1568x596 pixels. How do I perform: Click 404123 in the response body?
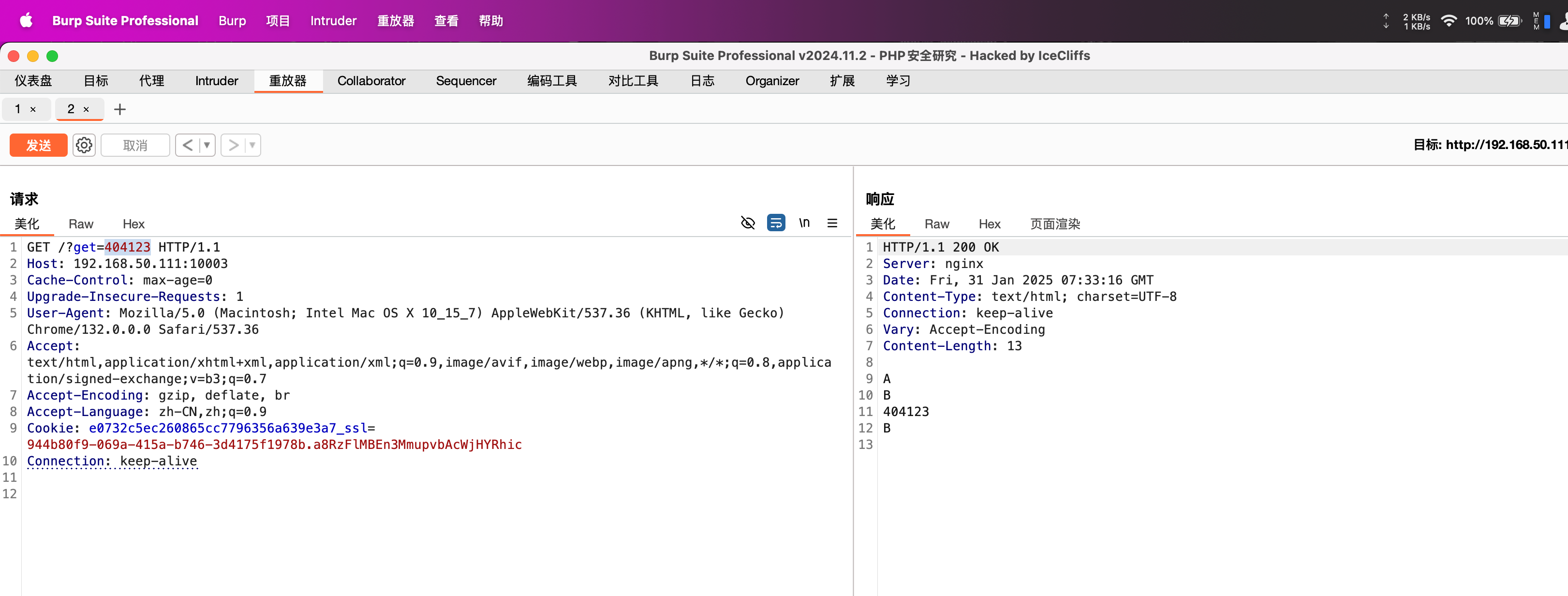coord(906,412)
